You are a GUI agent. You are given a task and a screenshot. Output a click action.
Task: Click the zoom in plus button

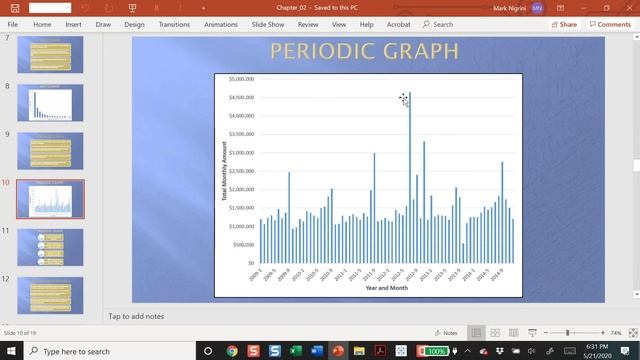pos(603,333)
